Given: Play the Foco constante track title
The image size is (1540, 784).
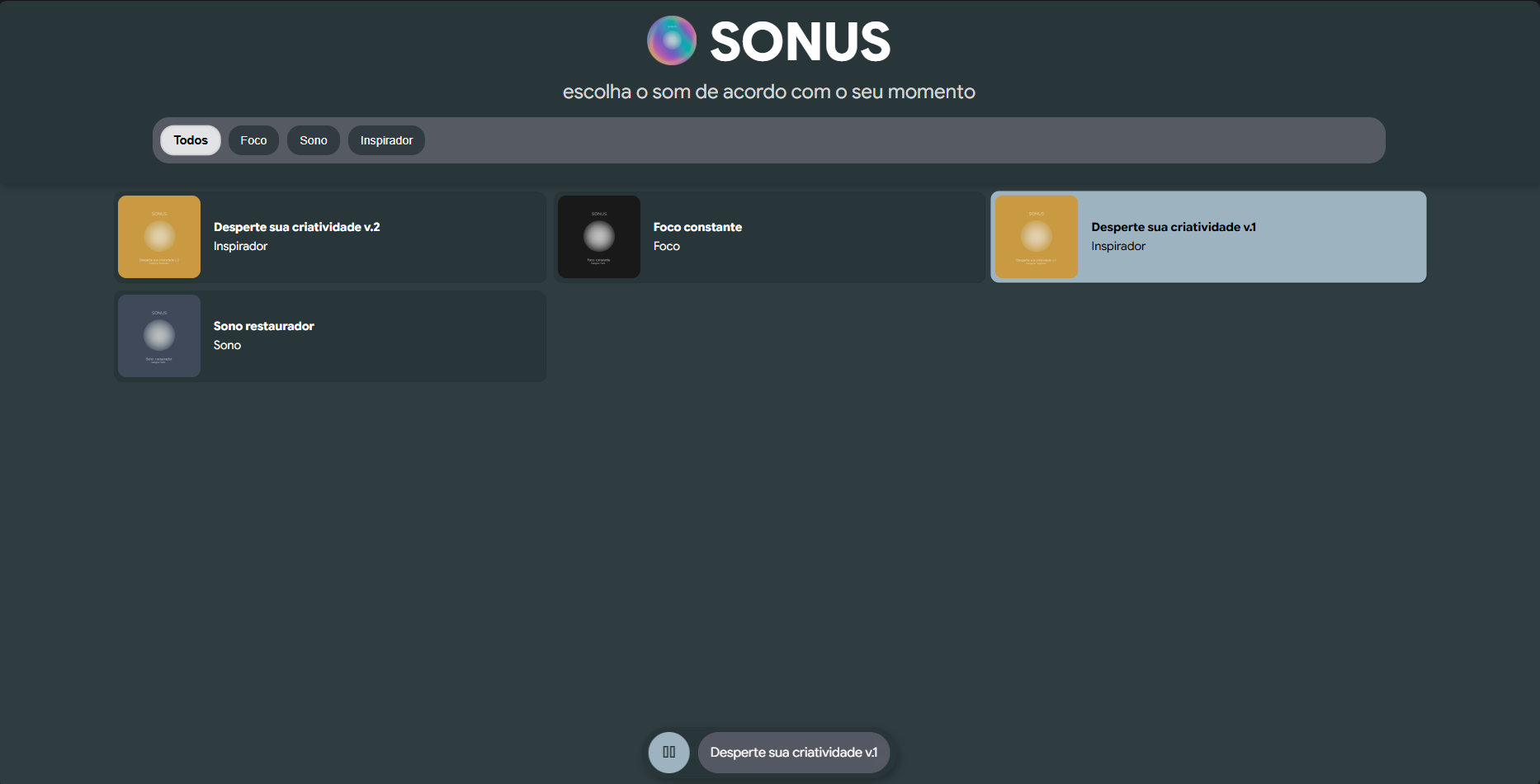Looking at the screenshot, I should coord(697,227).
